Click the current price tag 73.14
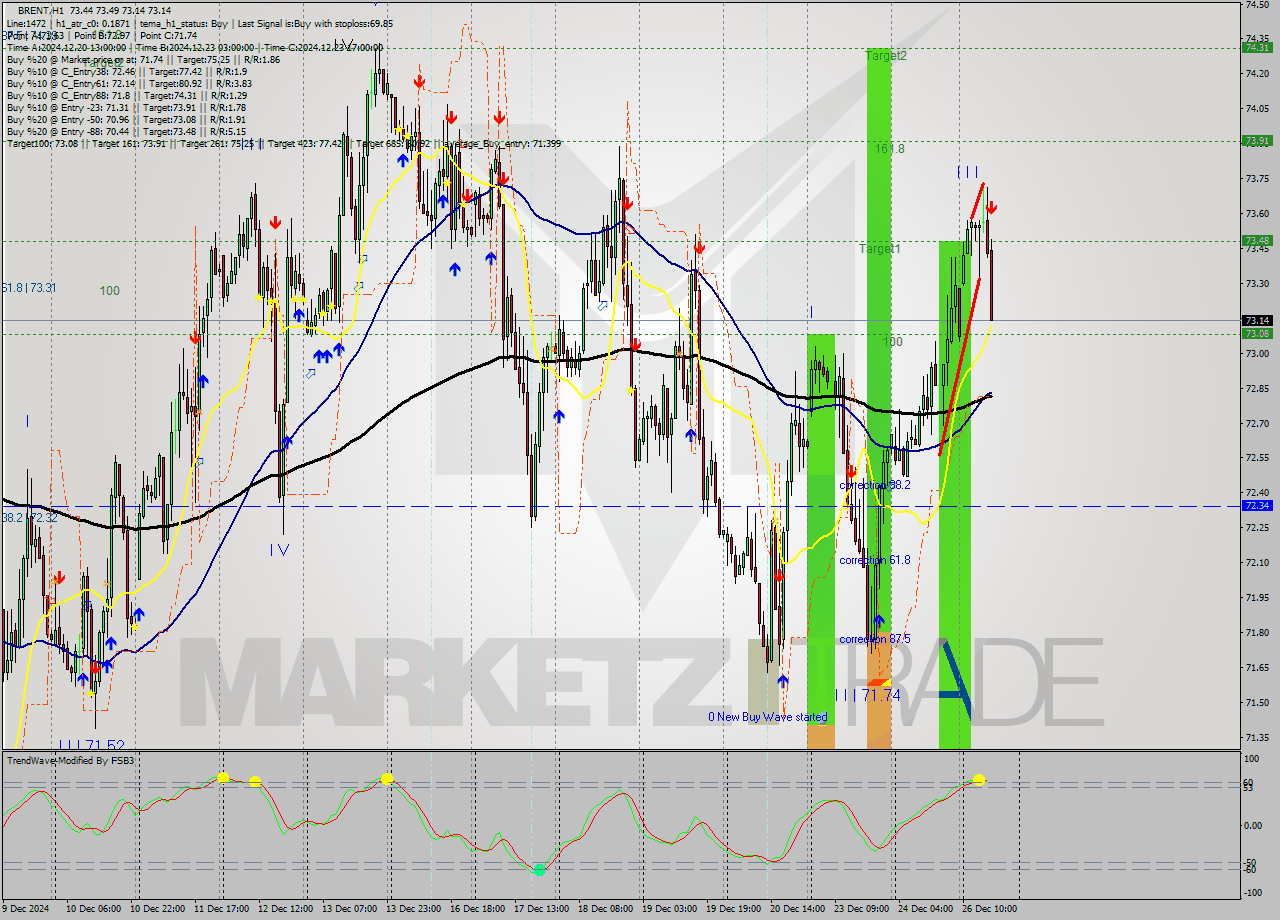The width and height of the screenshot is (1280, 920). 1257,320
